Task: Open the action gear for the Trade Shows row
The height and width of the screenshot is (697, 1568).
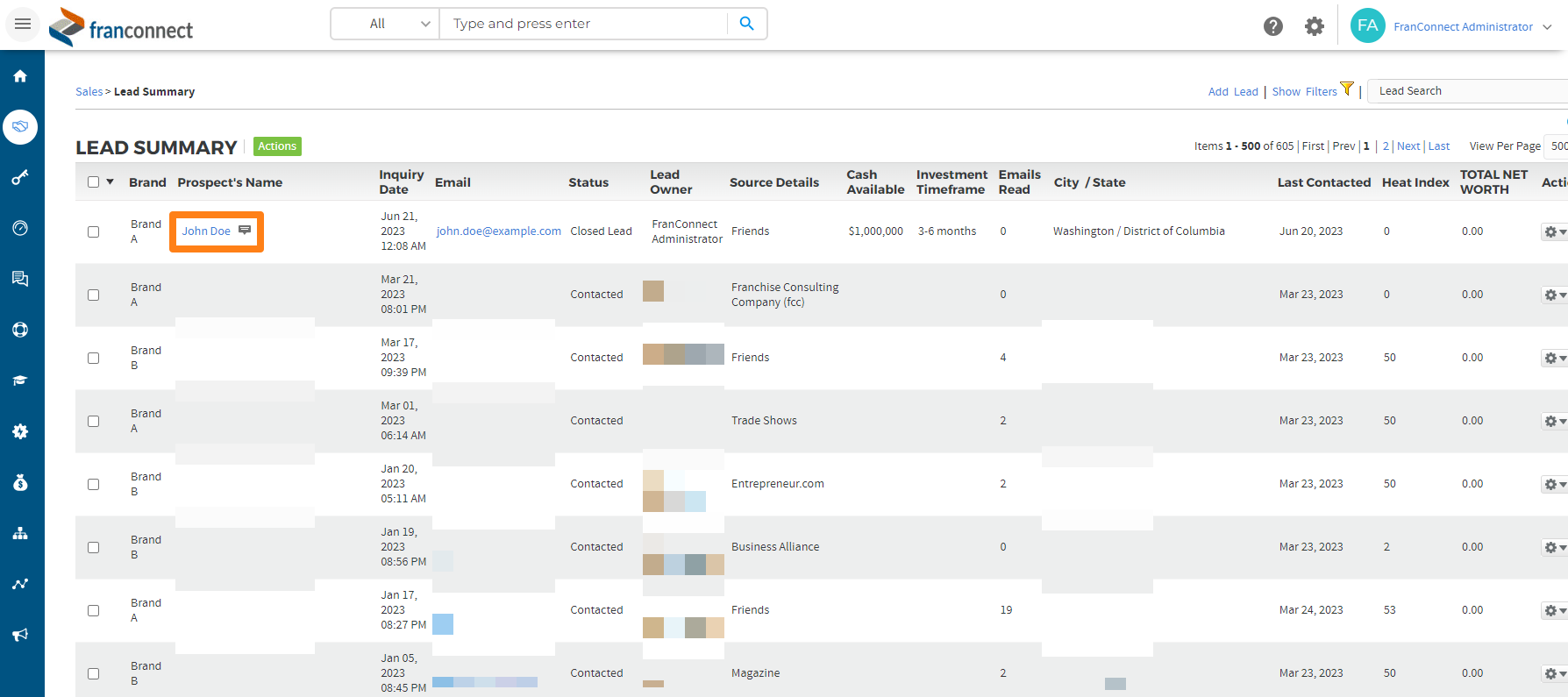Action: (1554, 421)
